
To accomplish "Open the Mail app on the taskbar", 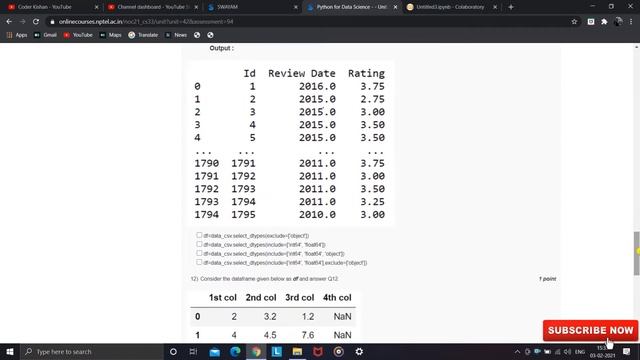I will 214,351.
